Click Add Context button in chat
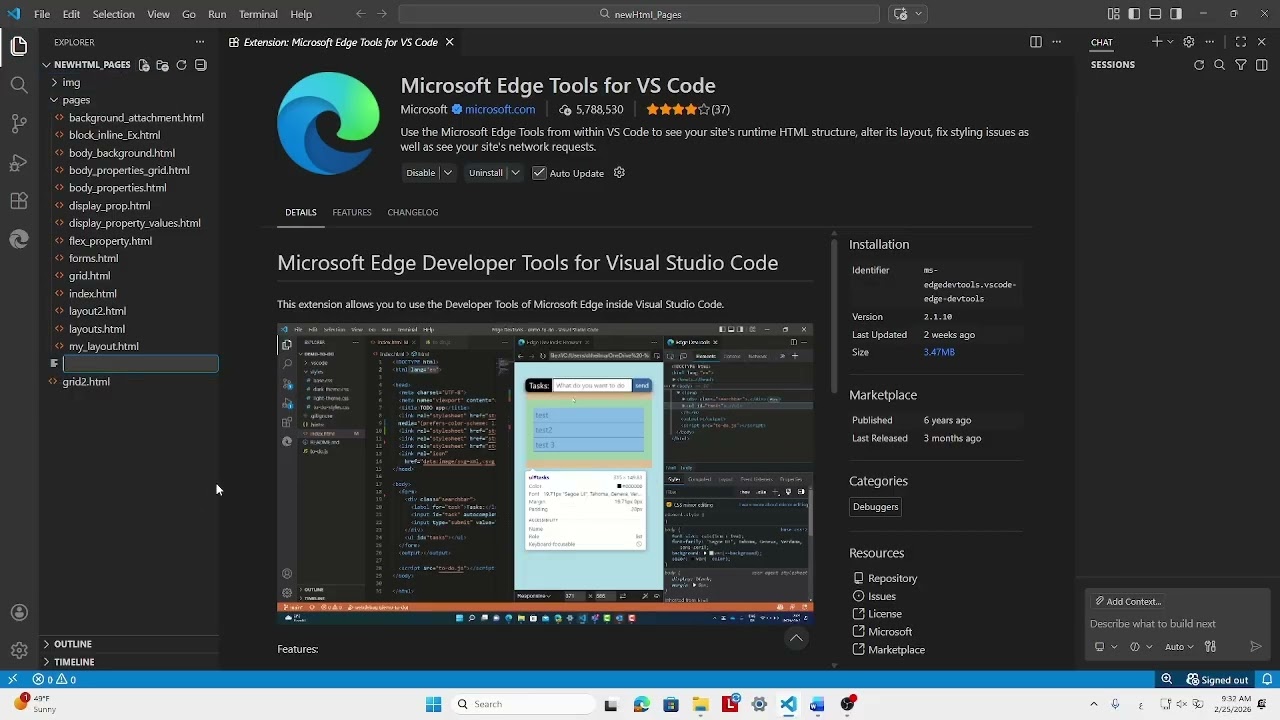1280x720 pixels. [1127, 601]
